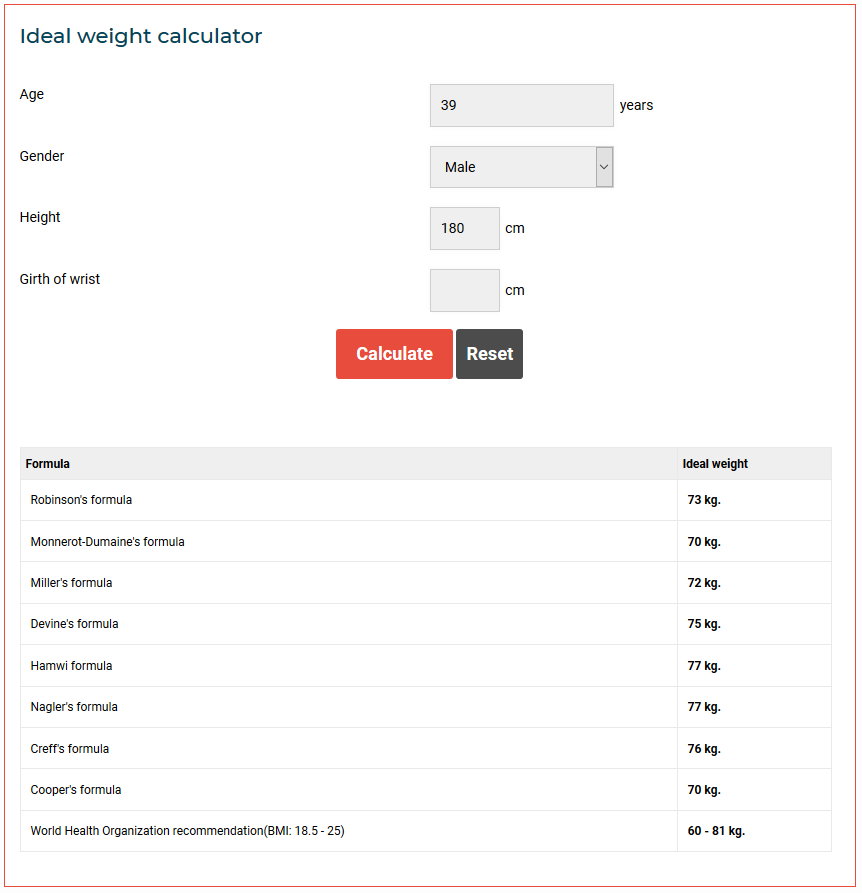Select the Creff's formula row
The width and height of the screenshot is (862, 893).
click(70, 749)
